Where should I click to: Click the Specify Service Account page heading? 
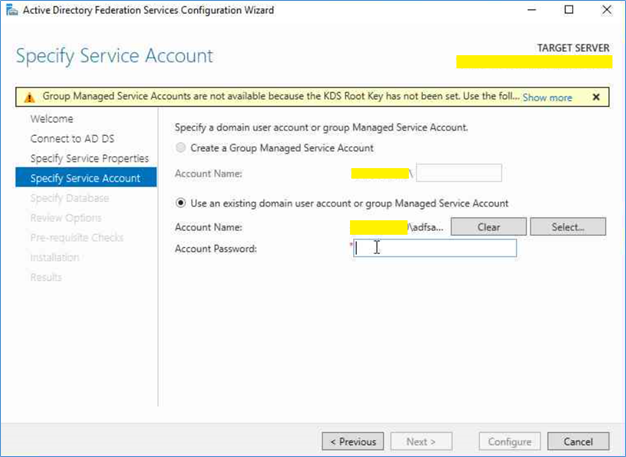click(x=114, y=56)
